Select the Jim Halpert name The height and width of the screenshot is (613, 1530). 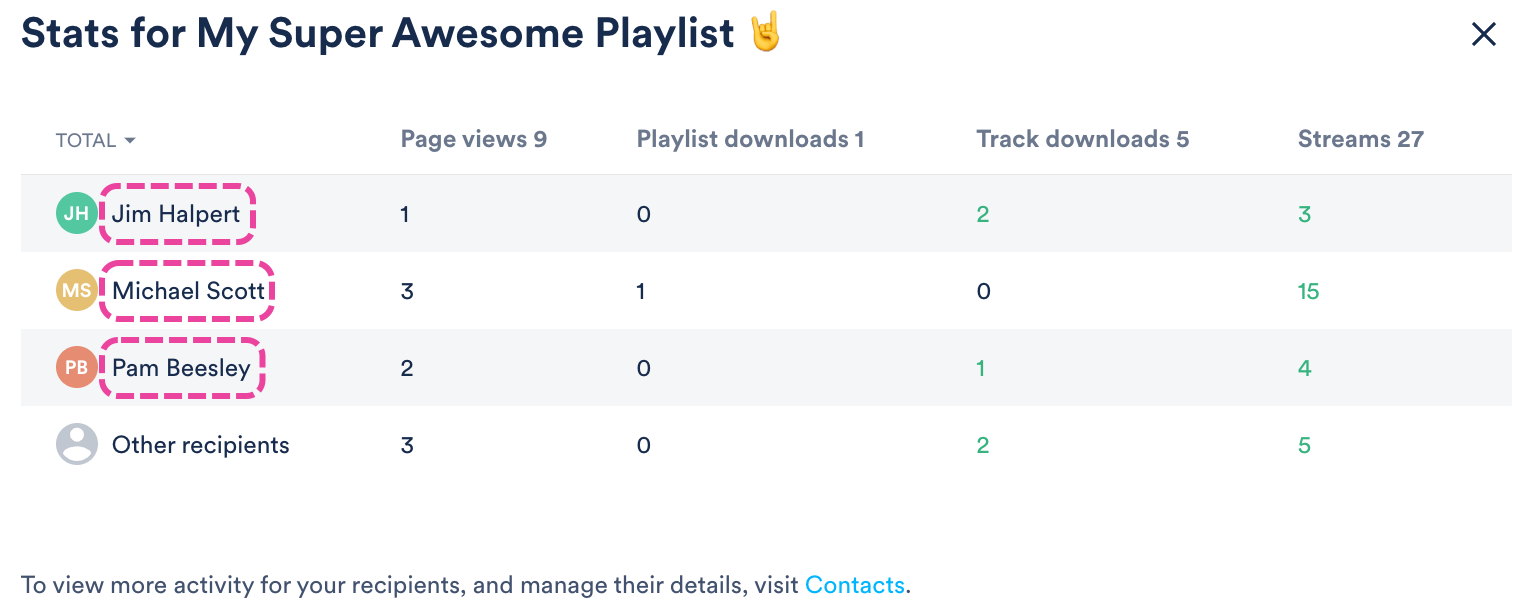coord(176,214)
